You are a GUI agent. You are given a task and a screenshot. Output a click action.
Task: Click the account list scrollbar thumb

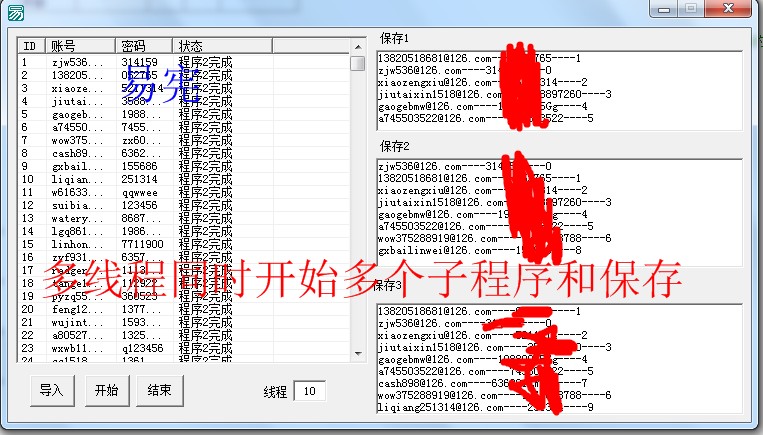tap(357, 63)
